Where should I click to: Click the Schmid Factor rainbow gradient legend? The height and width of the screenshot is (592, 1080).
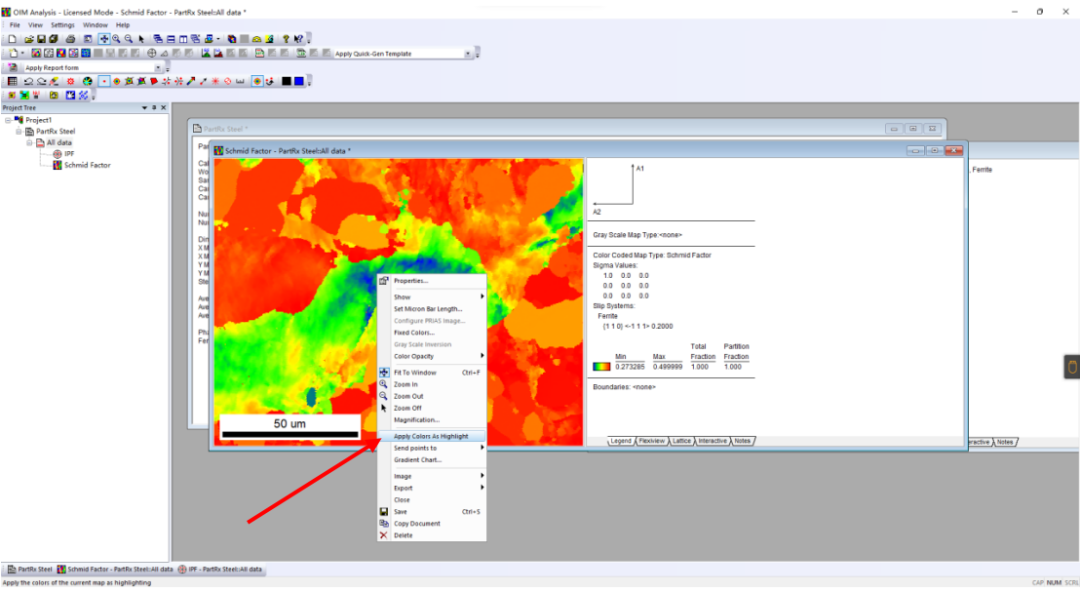point(601,367)
